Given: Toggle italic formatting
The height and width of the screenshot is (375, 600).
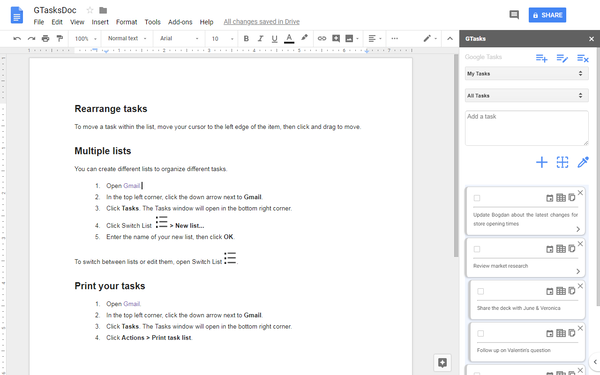Looking at the screenshot, I should (x=260, y=38).
